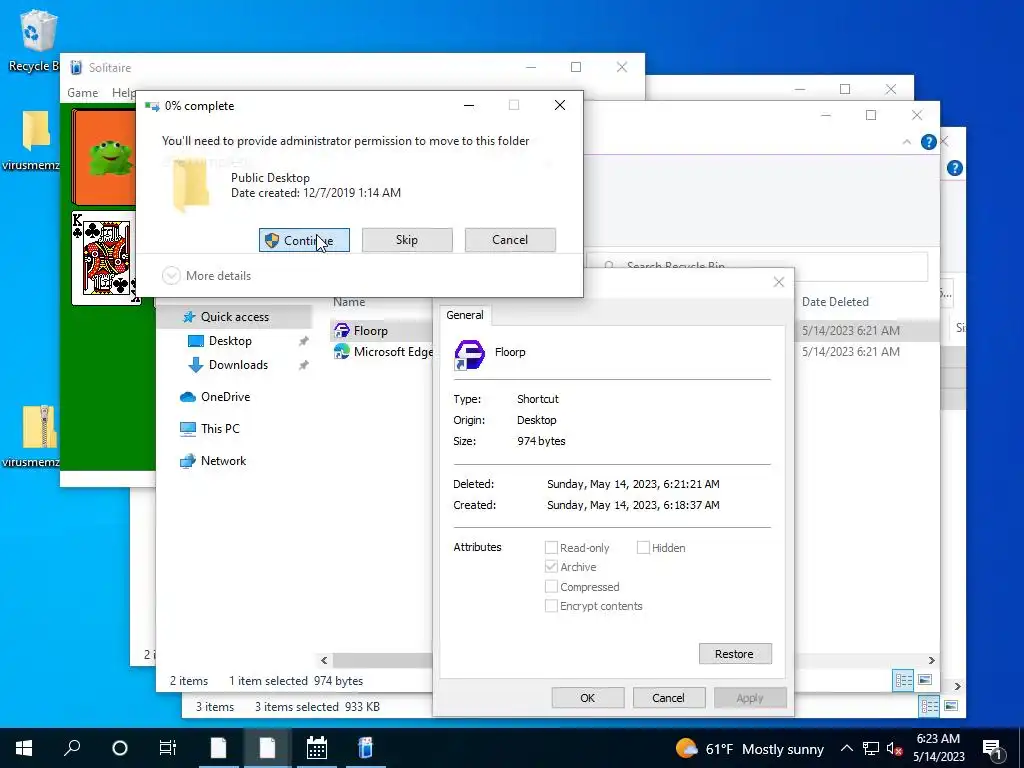Click the Microsoft Edge icon in list
The height and width of the screenshot is (768, 1024).
click(x=342, y=352)
